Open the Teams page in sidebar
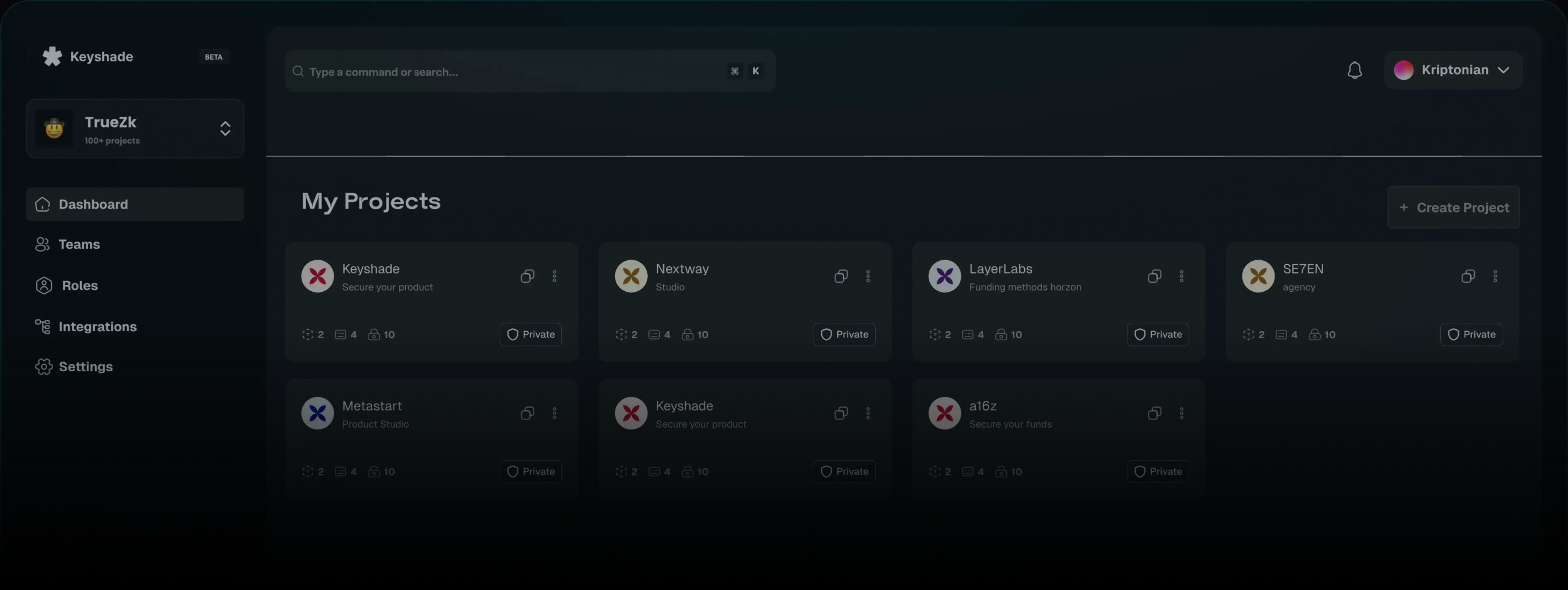 point(79,244)
